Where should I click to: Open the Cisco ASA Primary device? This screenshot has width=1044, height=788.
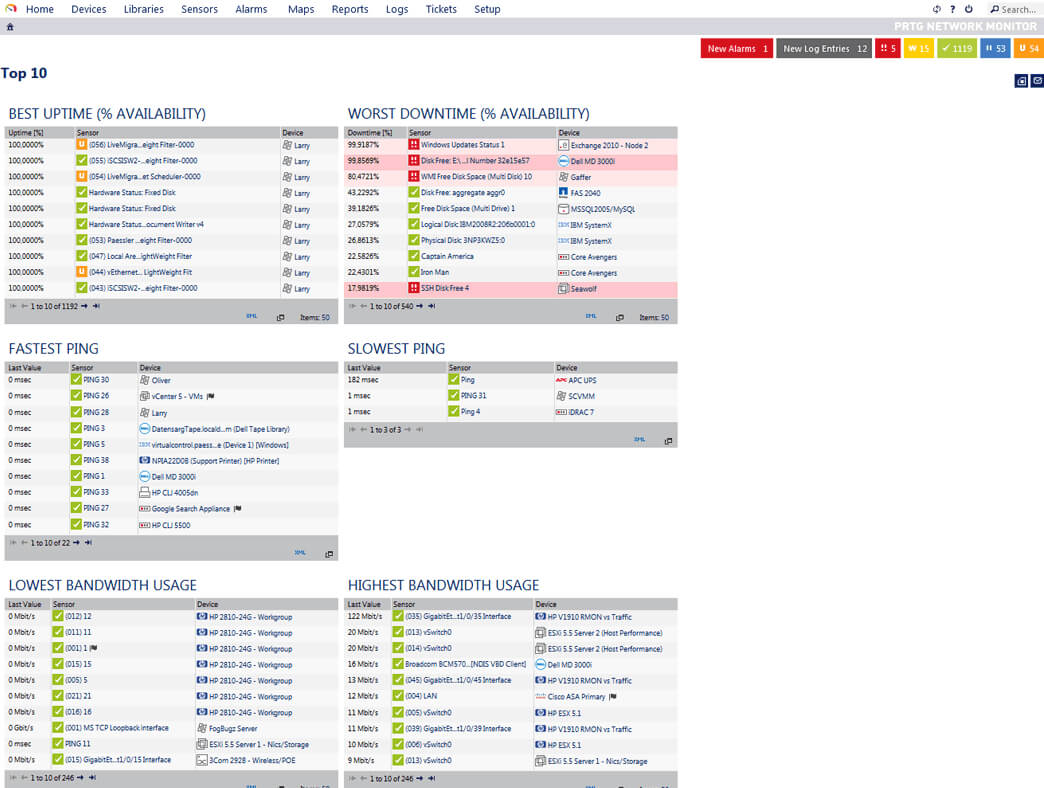coord(577,697)
